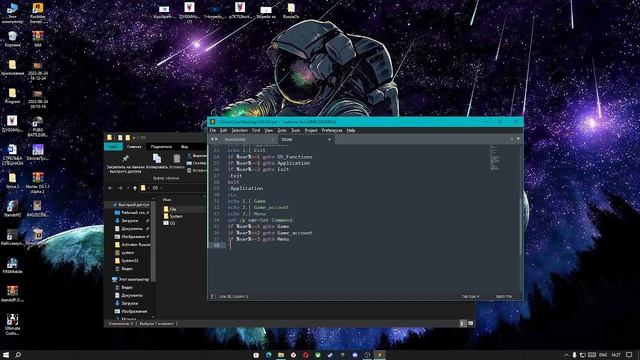Click the new tab plus button in Sublime tab bar

click(511, 139)
